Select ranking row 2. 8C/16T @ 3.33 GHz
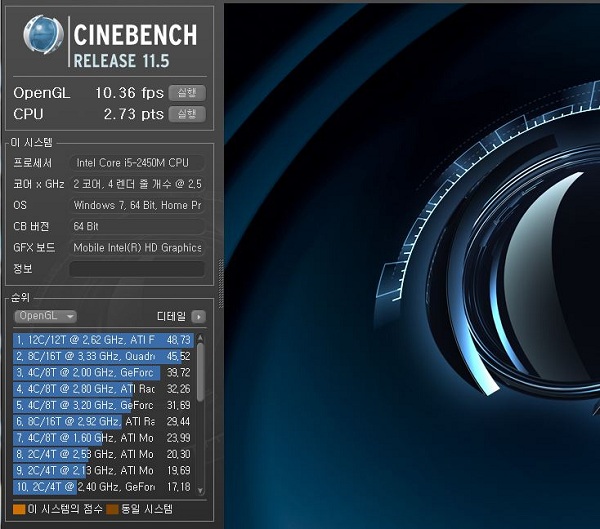 pyautogui.click(x=103, y=356)
